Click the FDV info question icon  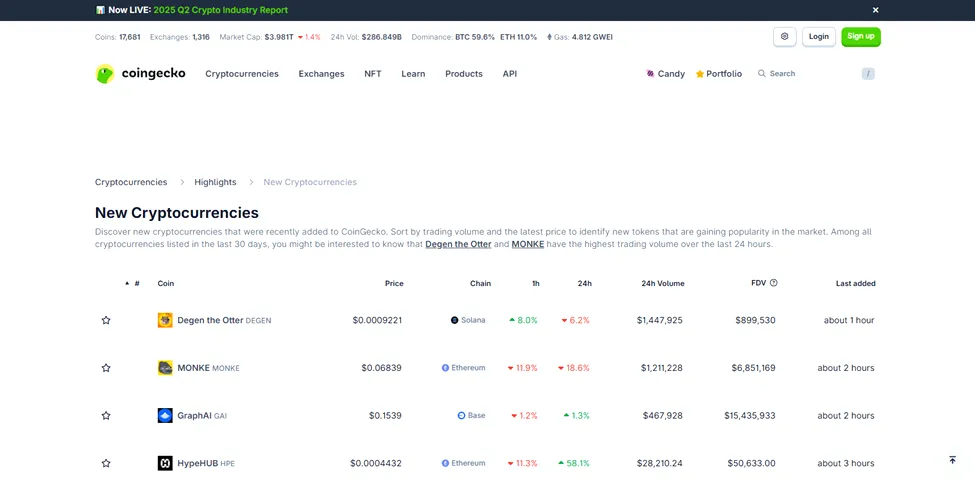tap(774, 282)
